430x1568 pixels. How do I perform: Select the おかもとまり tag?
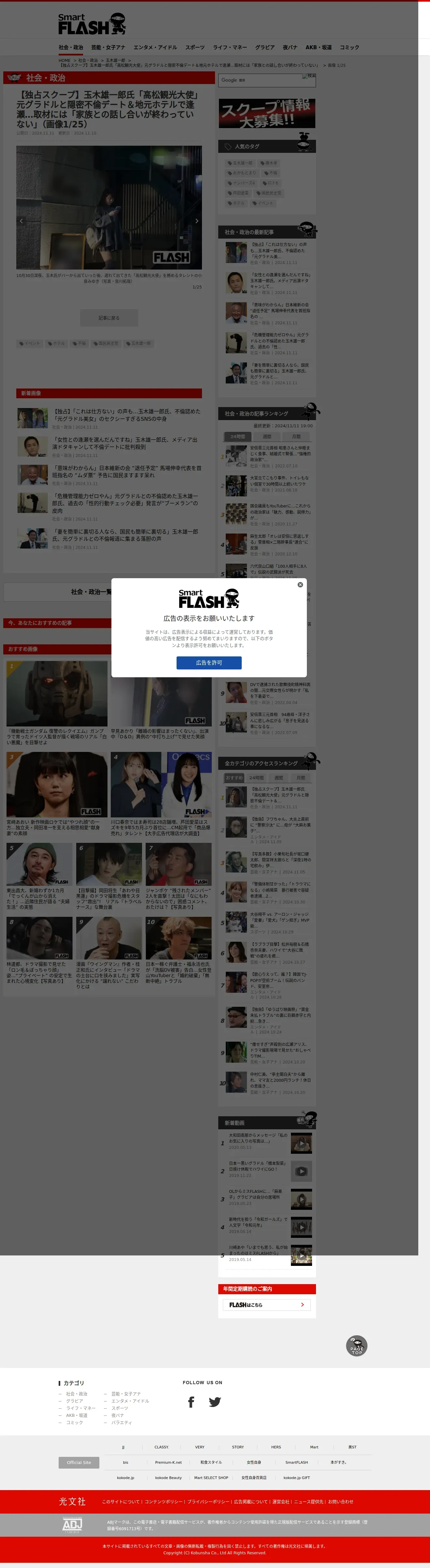pos(242,173)
